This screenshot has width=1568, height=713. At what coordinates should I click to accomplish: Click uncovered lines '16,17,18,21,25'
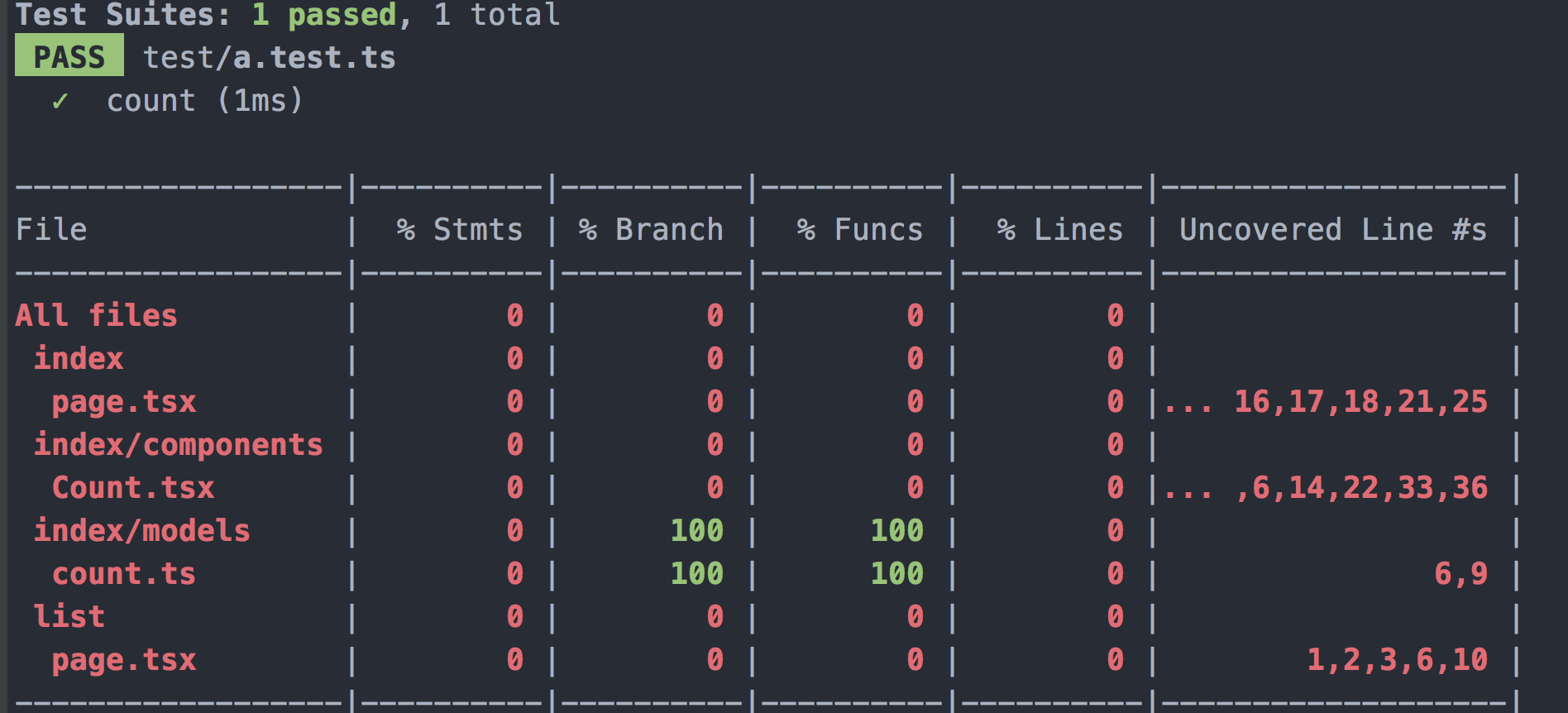(1361, 402)
